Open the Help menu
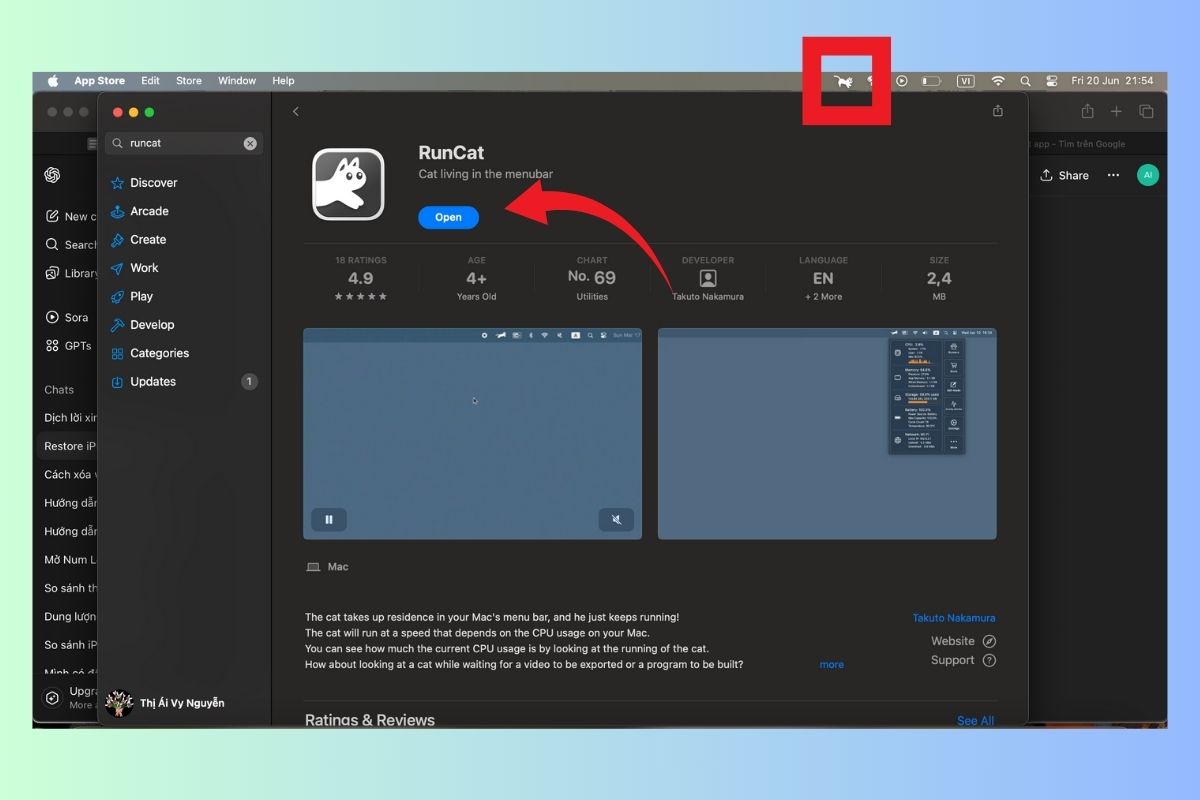 click(x=283, y=81)
